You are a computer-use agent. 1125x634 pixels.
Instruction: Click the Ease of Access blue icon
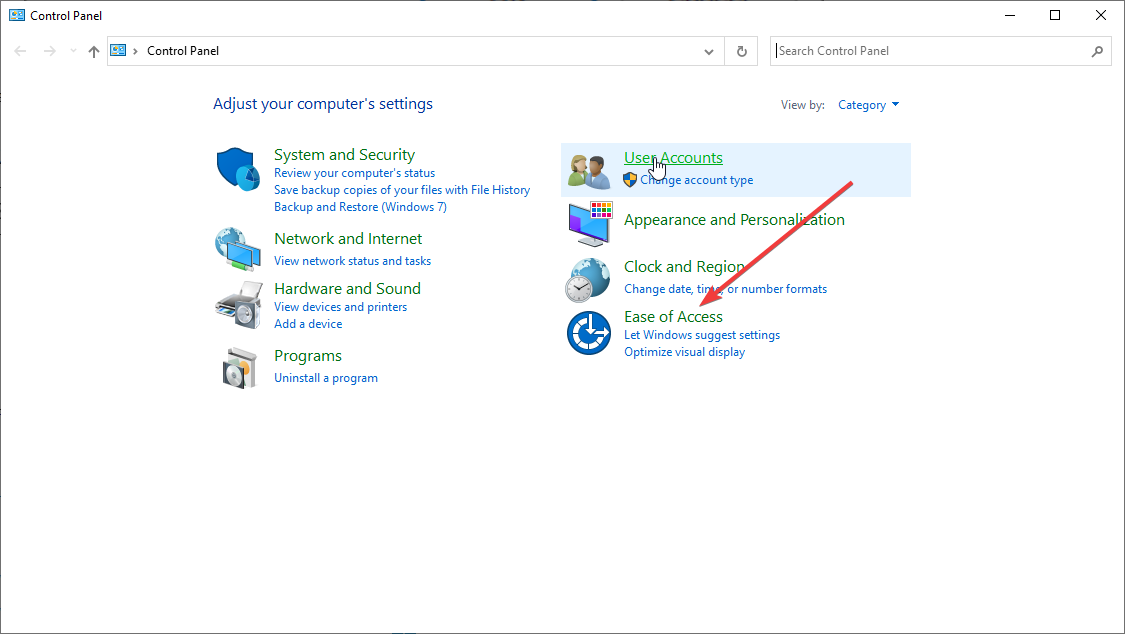[x=588, y=334]
